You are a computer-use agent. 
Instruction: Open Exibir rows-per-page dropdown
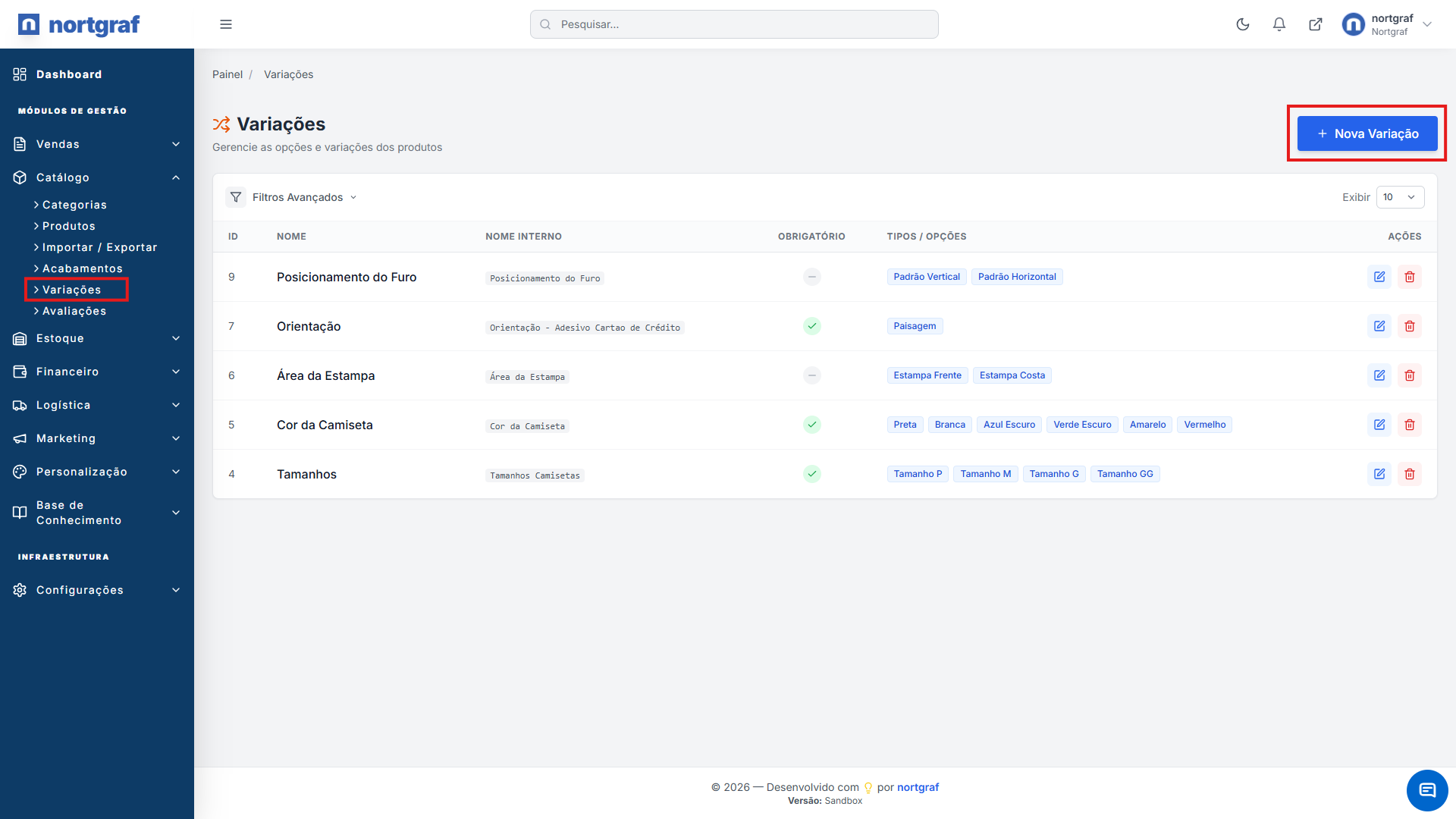click(x=1399, y=197)
